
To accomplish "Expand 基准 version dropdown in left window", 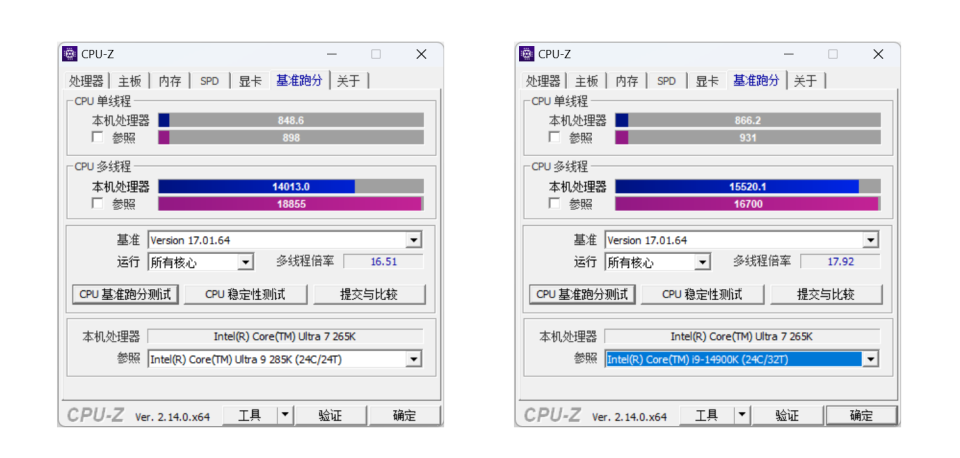I will tap(414, 240).
